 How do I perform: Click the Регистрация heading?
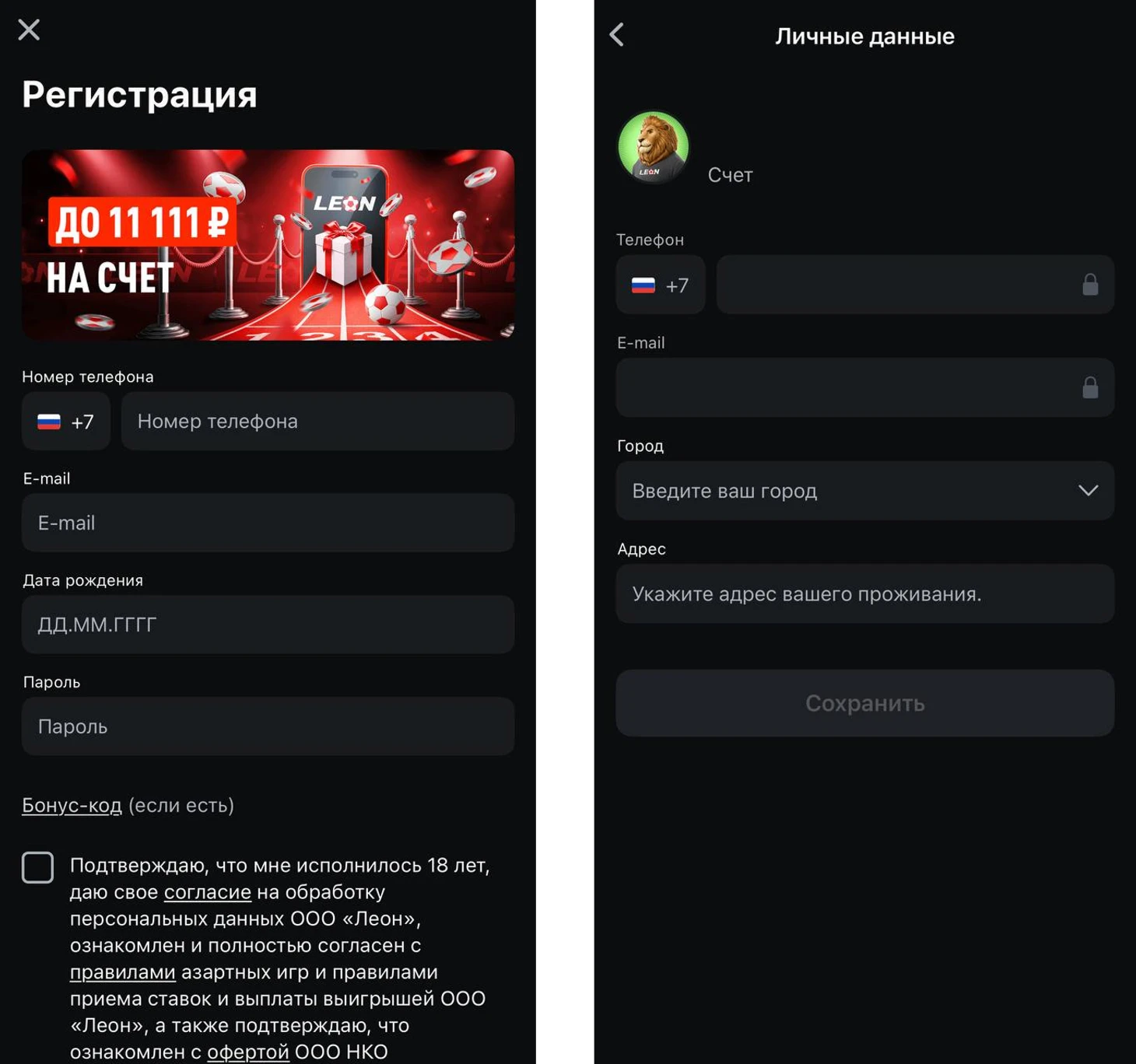pyautogui.click(x=139, y=96)
